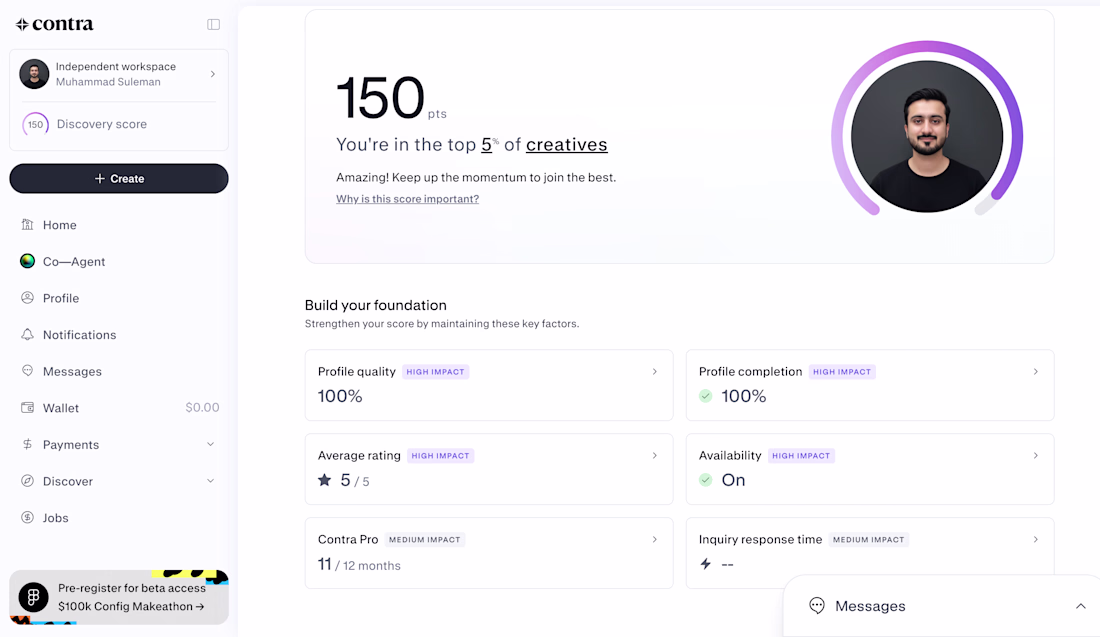Click the Profile quality 100% value

coord(340,396)
